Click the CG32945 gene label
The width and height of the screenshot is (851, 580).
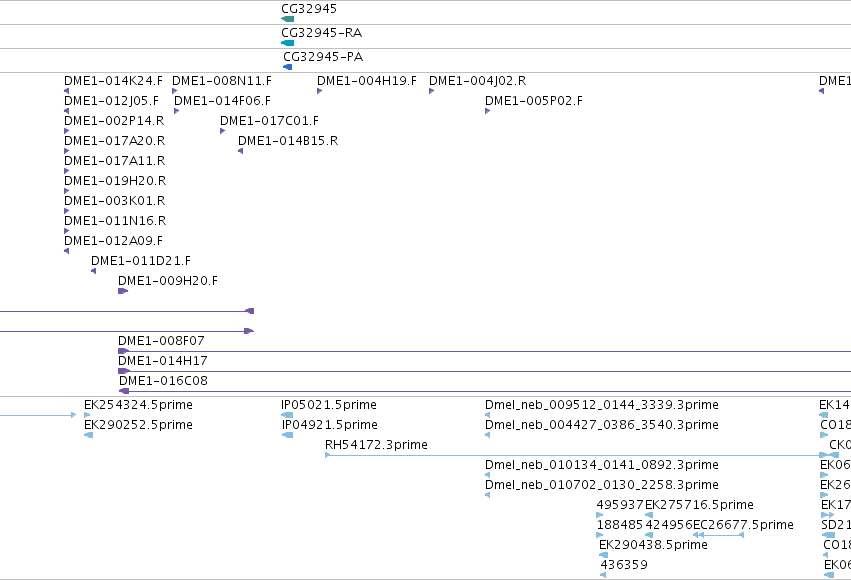(x=309, y=9)
